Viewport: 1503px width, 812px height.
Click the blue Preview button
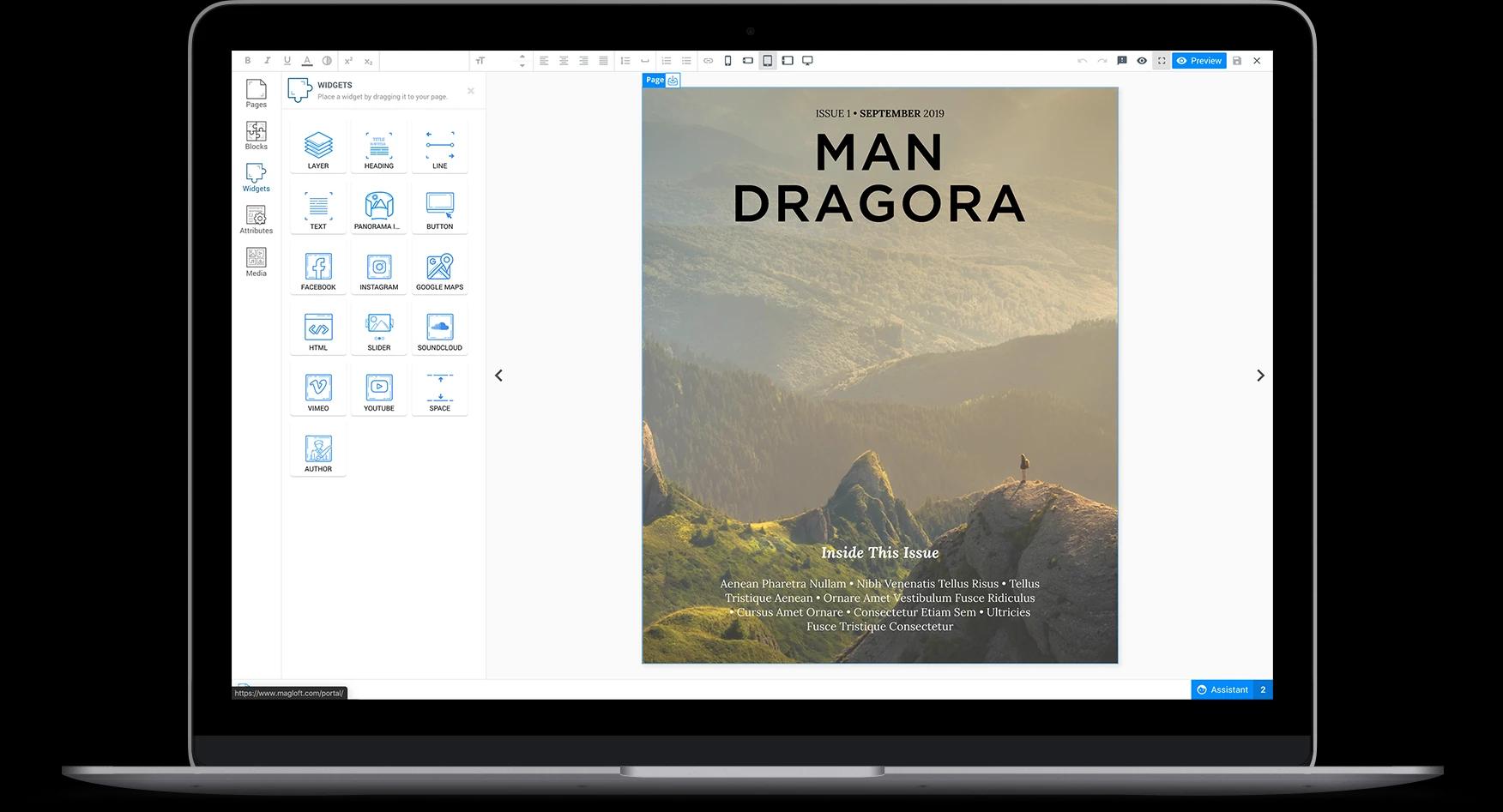1198,61
